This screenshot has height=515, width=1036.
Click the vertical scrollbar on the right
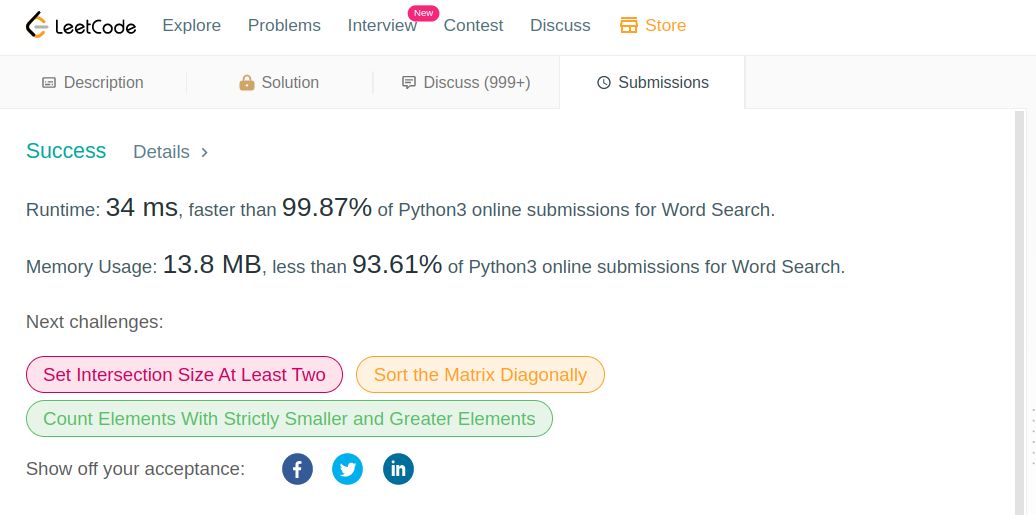[1019, 313]
